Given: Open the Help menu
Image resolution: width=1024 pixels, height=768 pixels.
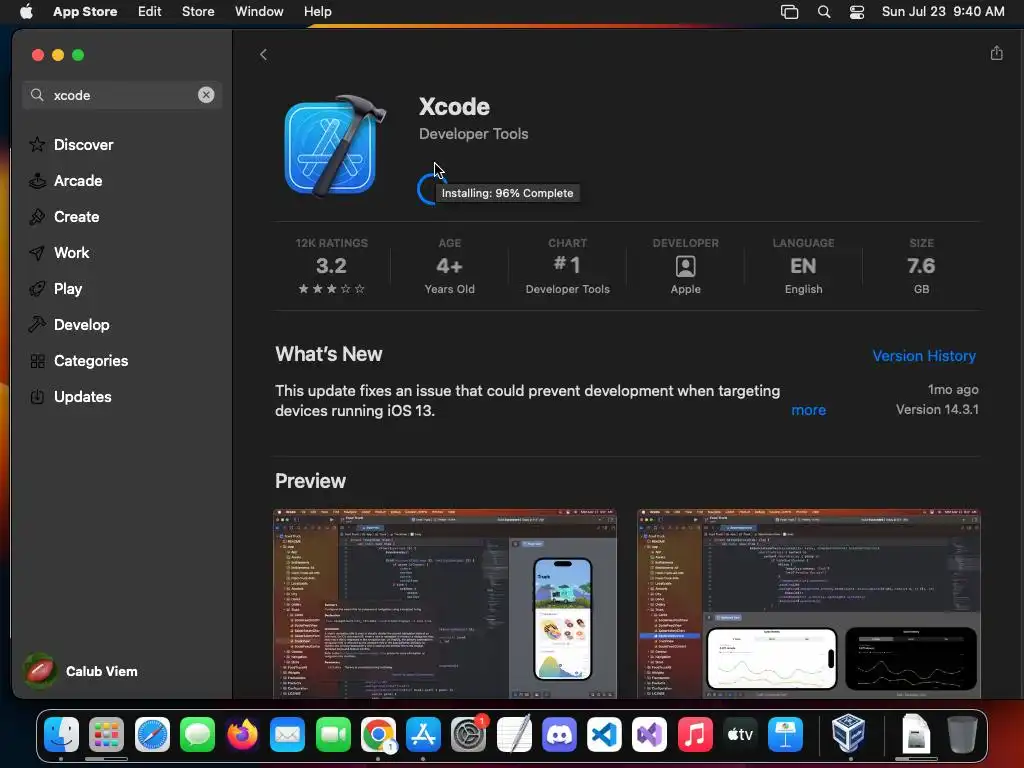Looking at the screenshot, I should click(x=317, y=11).
